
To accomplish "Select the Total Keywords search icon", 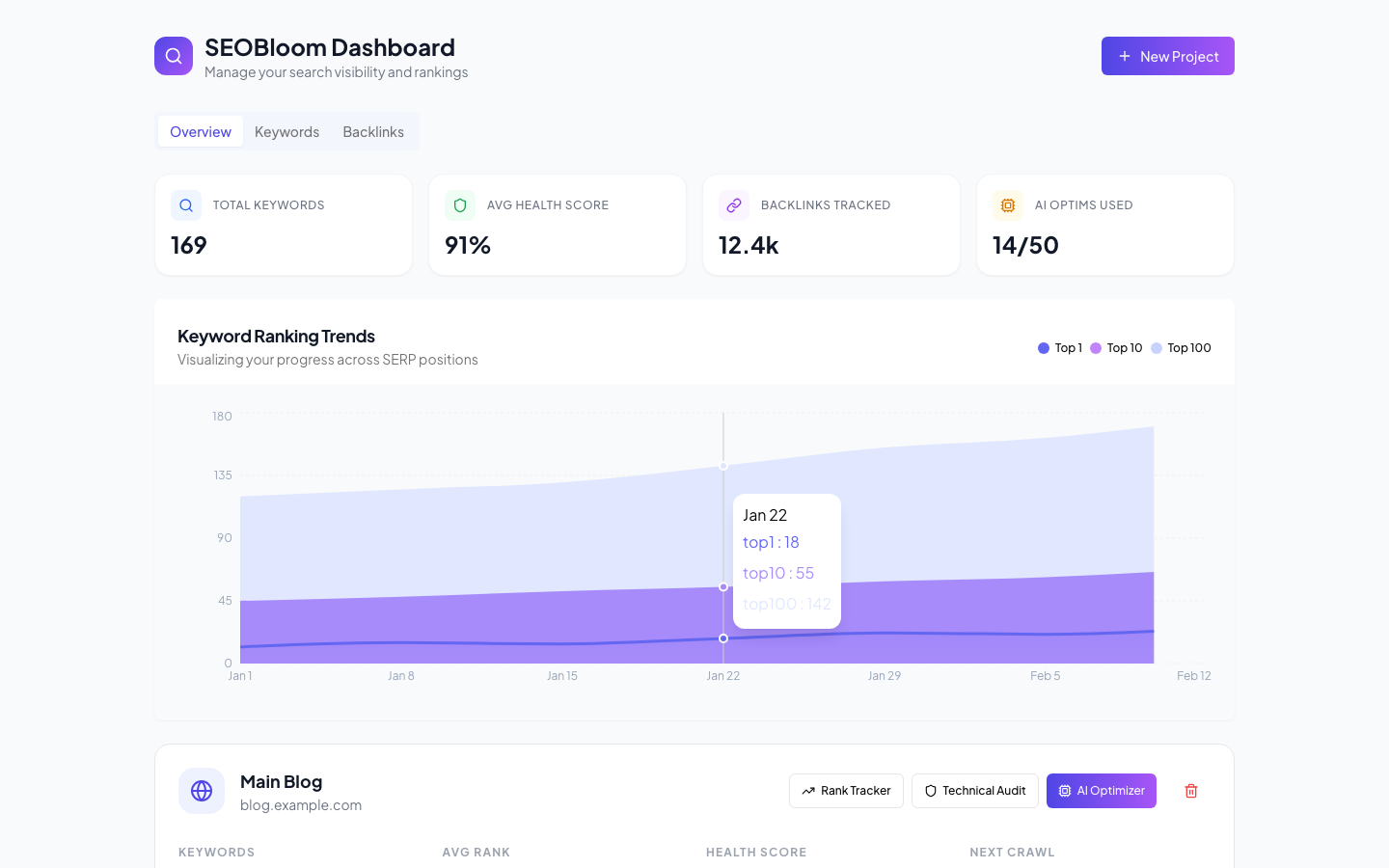I will pos(185,205).
